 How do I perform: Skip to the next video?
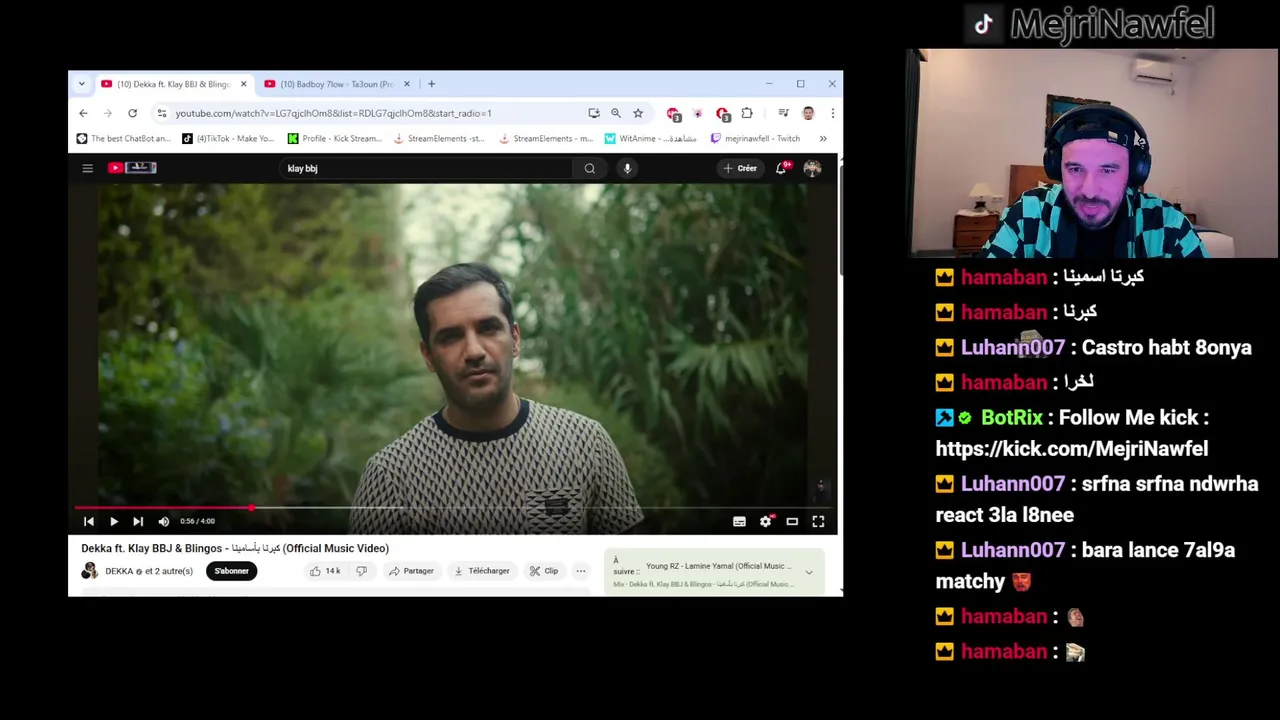(138, 521)
